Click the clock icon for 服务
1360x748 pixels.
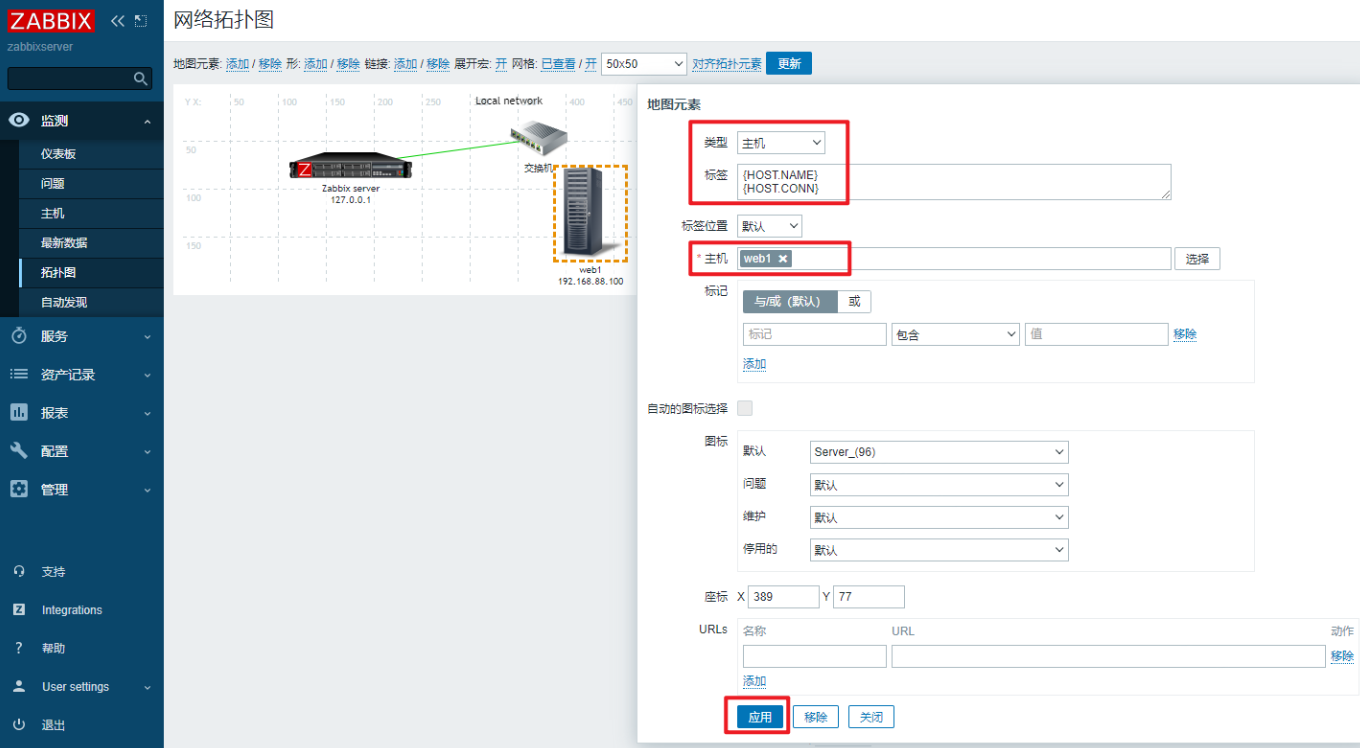[18, 336]
